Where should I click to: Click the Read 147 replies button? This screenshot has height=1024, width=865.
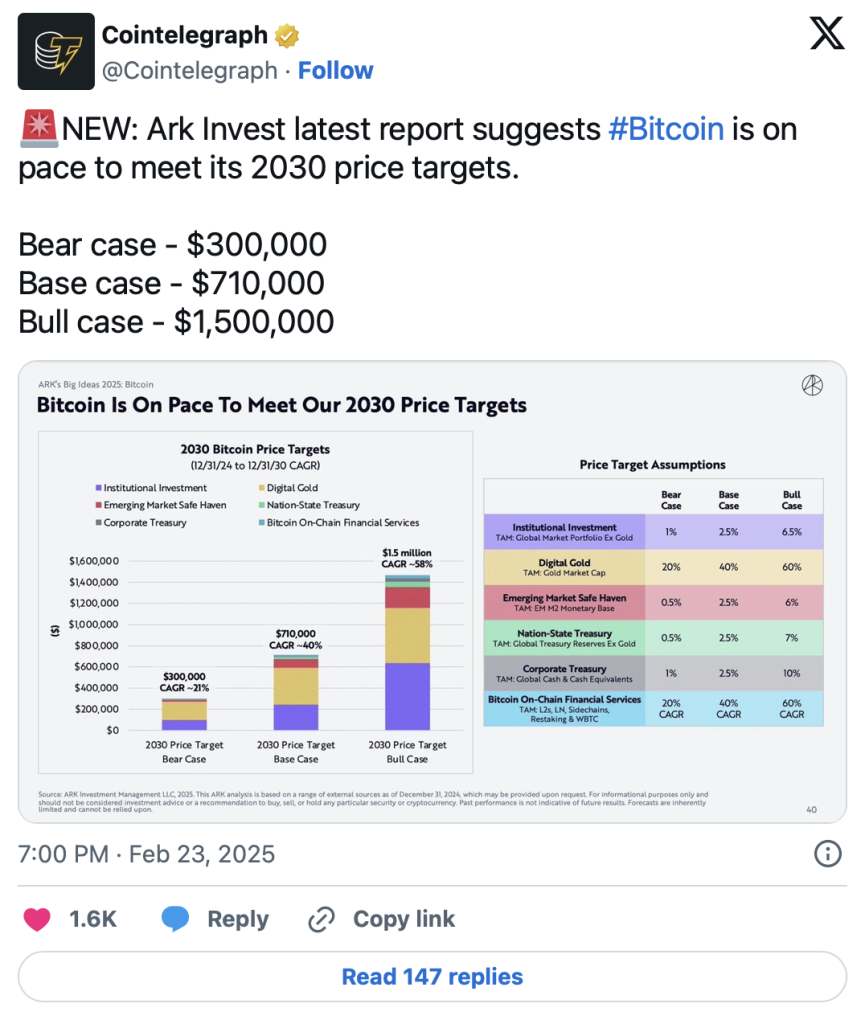[x=432, y=976]
